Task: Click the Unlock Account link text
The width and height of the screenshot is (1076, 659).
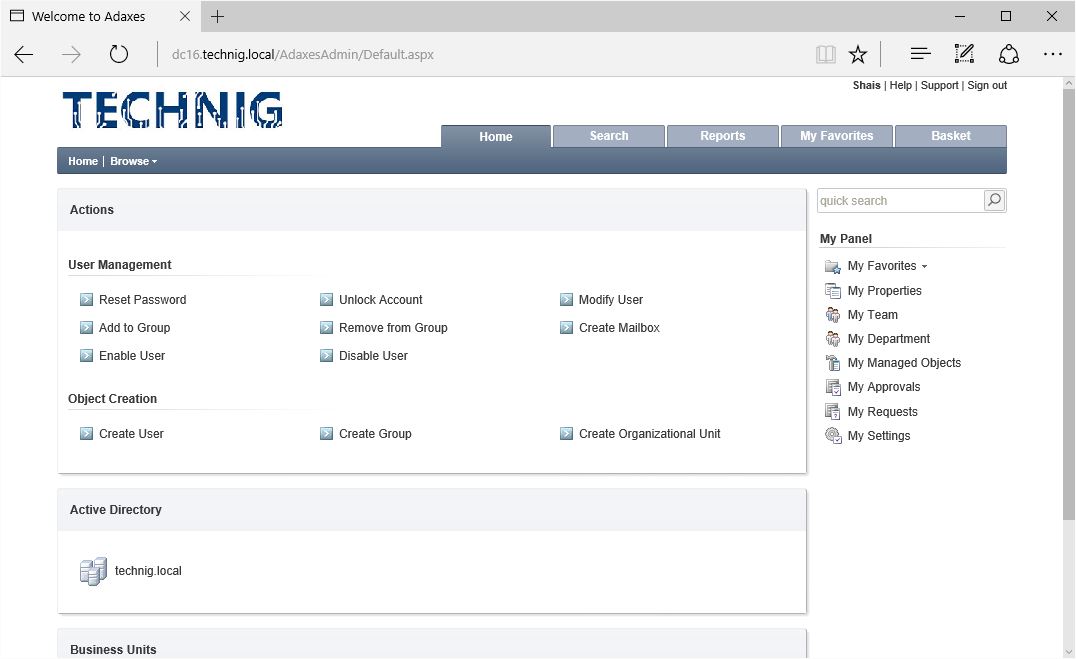Action: click(380, 299)
